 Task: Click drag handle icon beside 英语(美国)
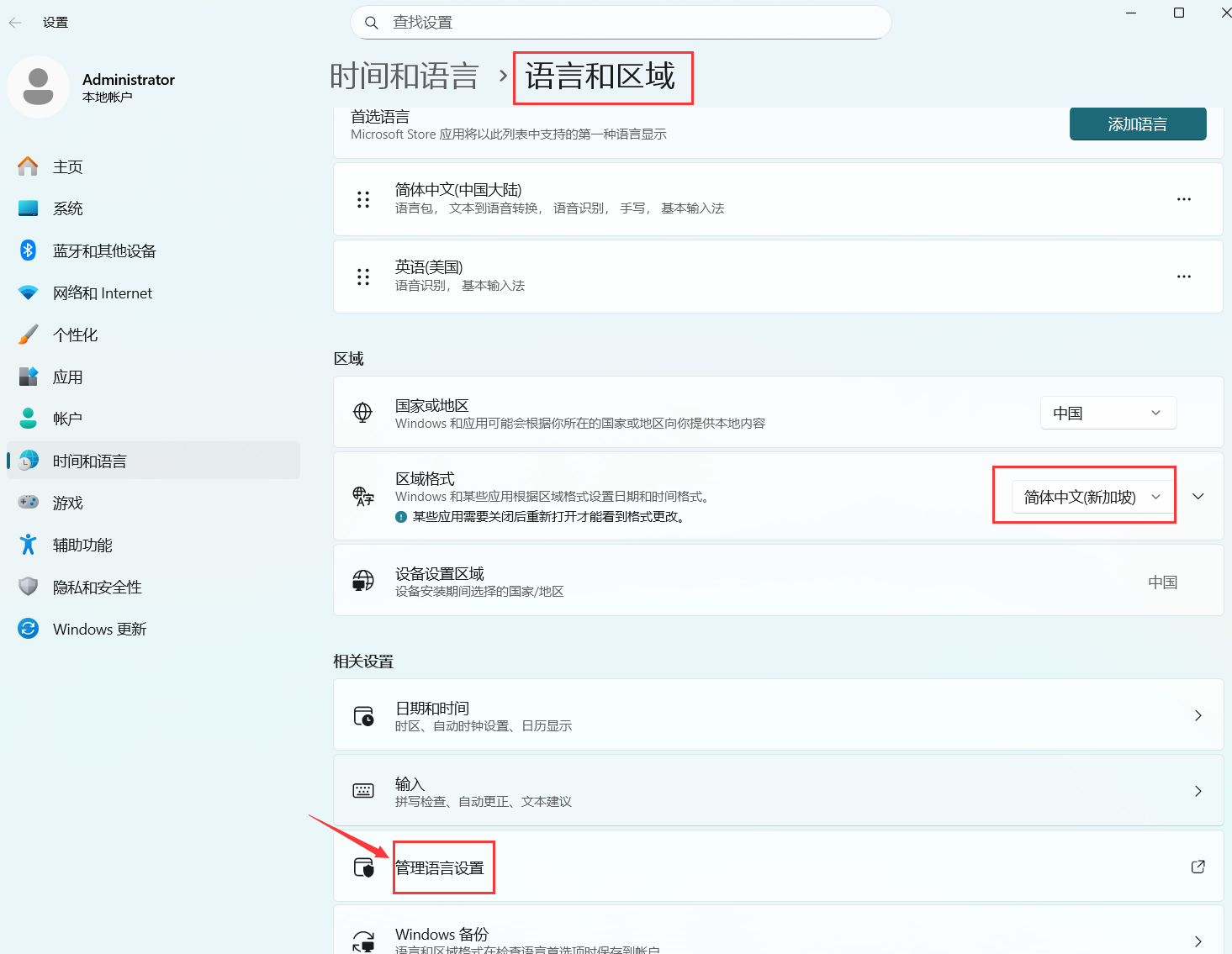(x=363, y=277)
